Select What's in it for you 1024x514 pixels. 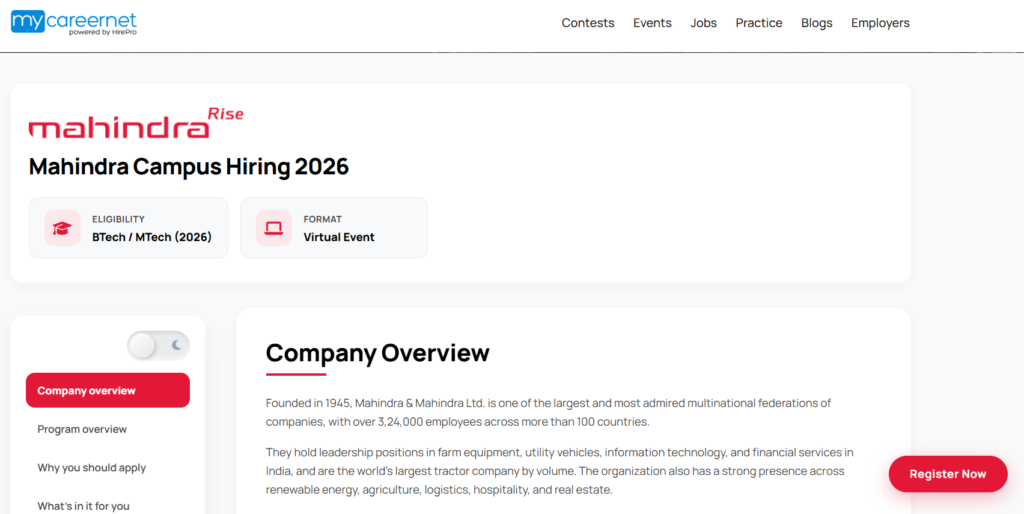pos(83,506)
